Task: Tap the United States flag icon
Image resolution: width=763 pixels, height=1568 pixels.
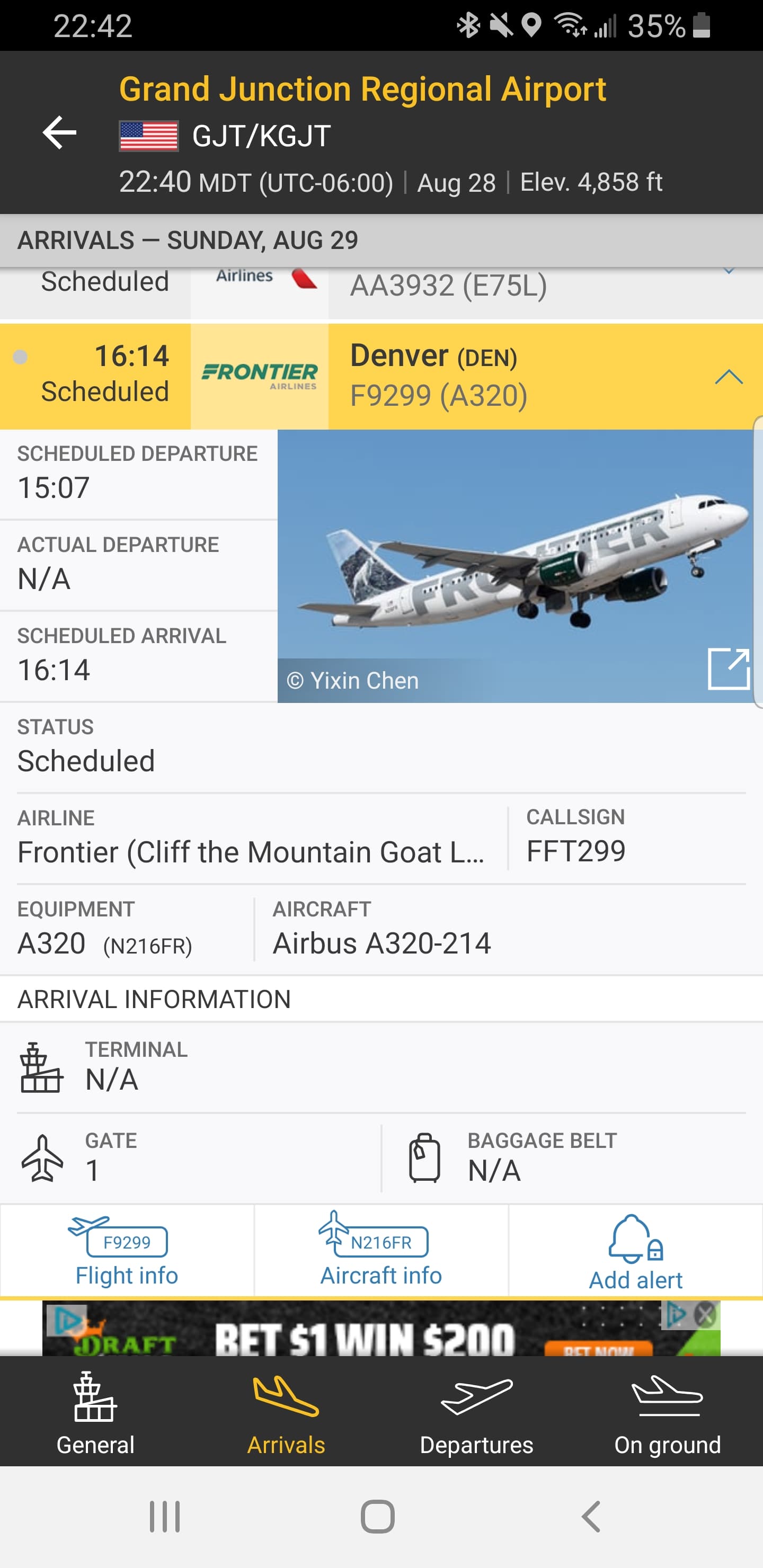Action: (148, 136)
